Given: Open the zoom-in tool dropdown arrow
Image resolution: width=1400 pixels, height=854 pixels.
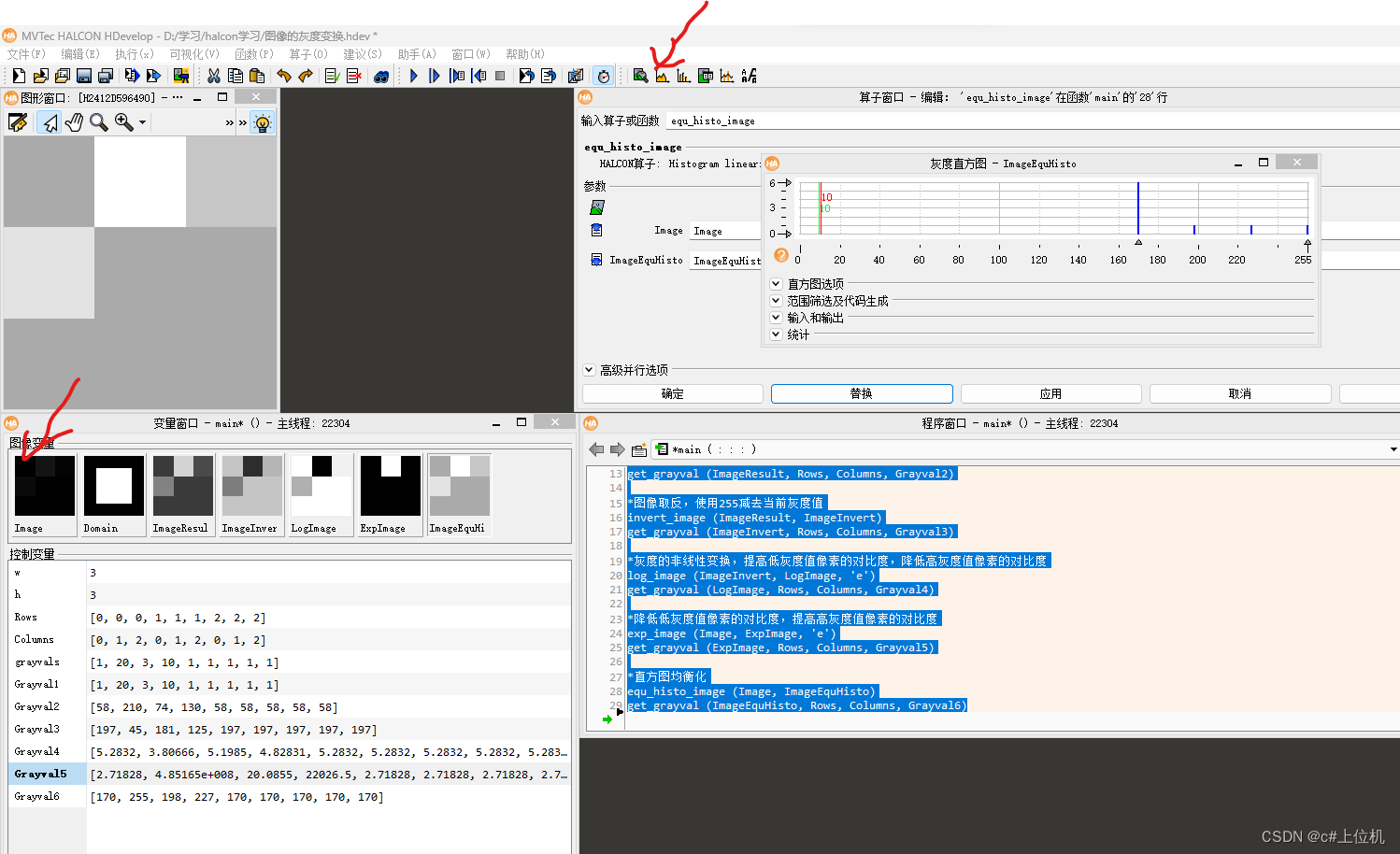Looking at the screenshot, I should click(142, 122).
